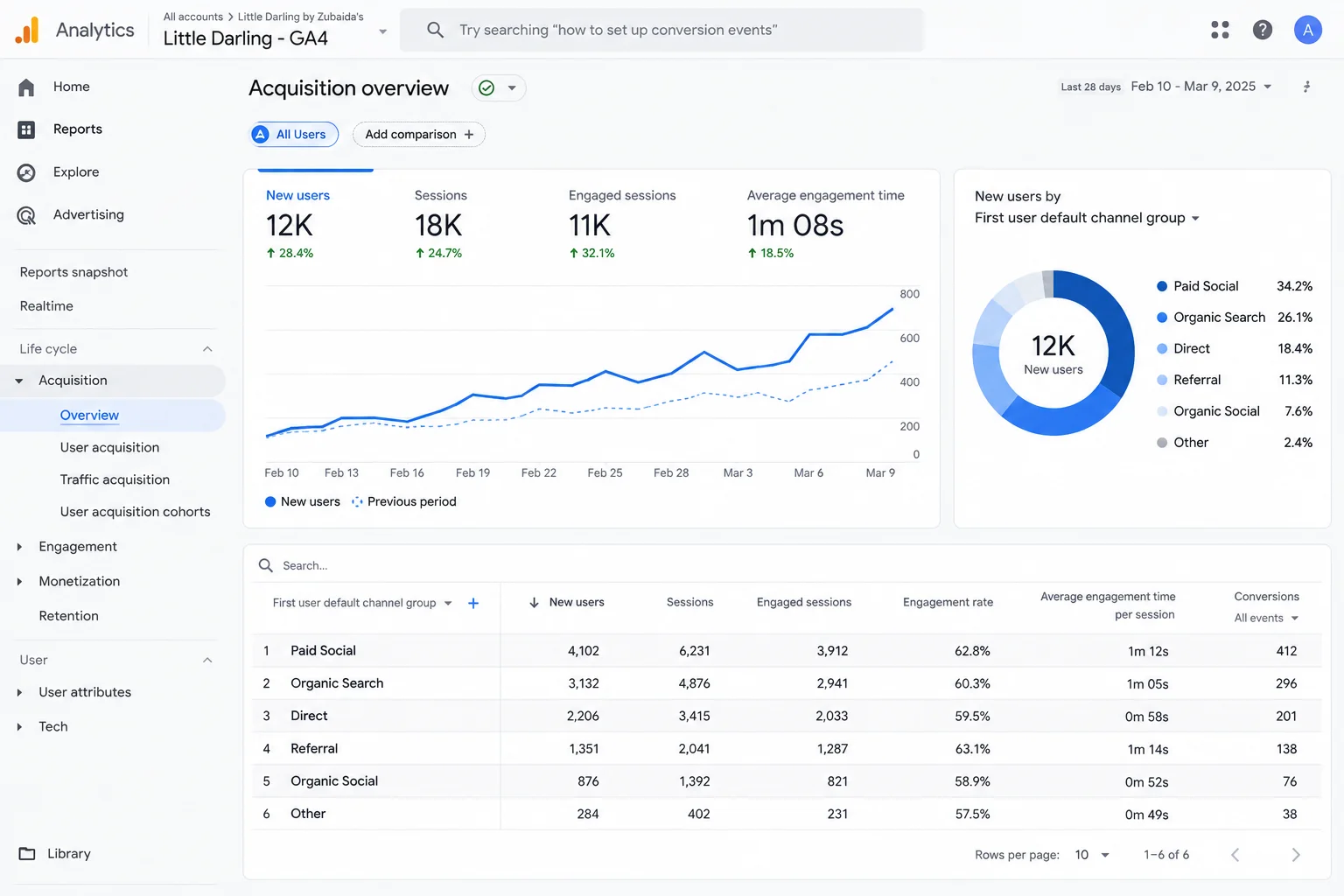1344x896 pixels.
Task: Sort by Engagement rate column header
Action: click(948, 602)
